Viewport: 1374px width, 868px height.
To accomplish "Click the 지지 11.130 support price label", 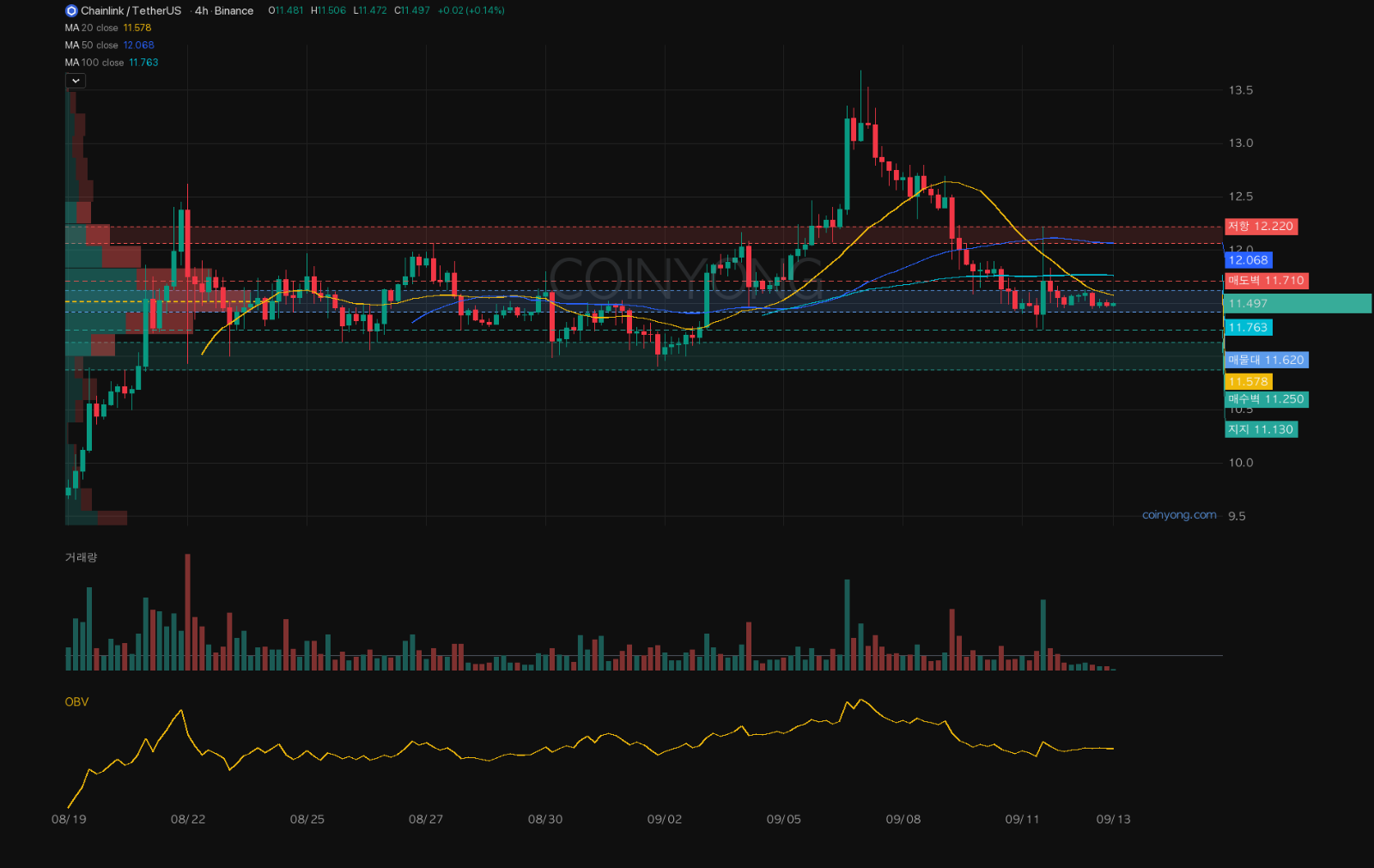I will click(x=1261, y=429).
